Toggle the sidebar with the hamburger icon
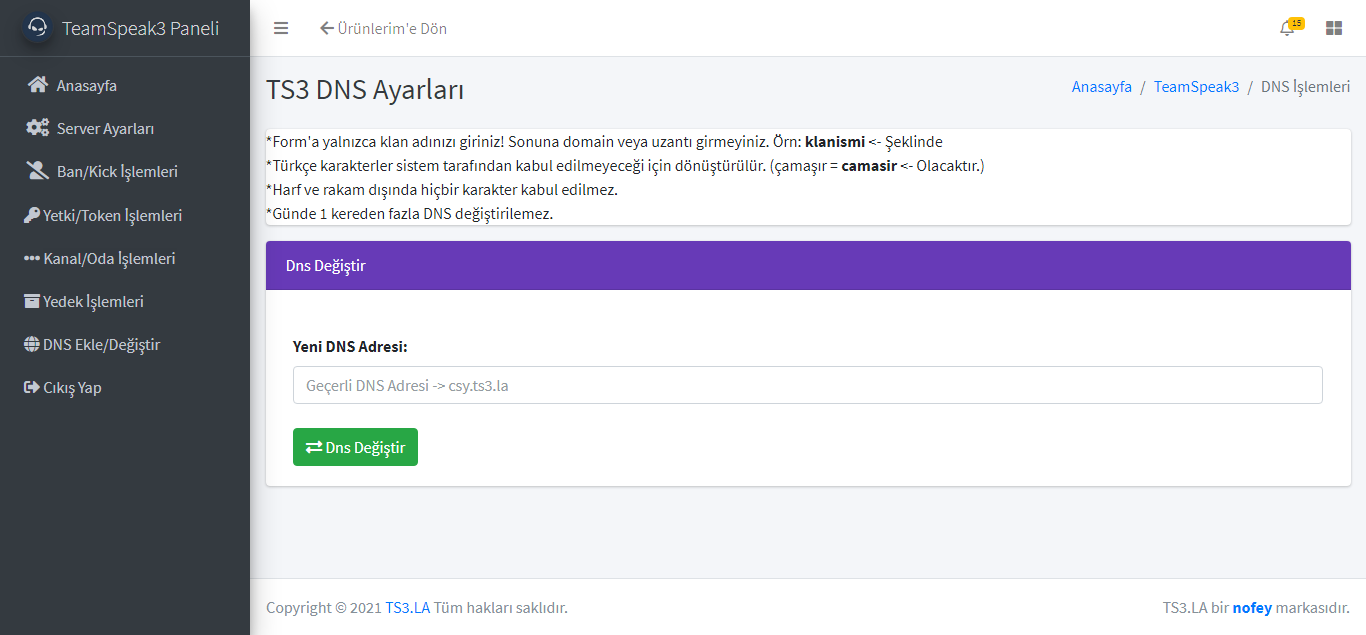 [281, 28]
